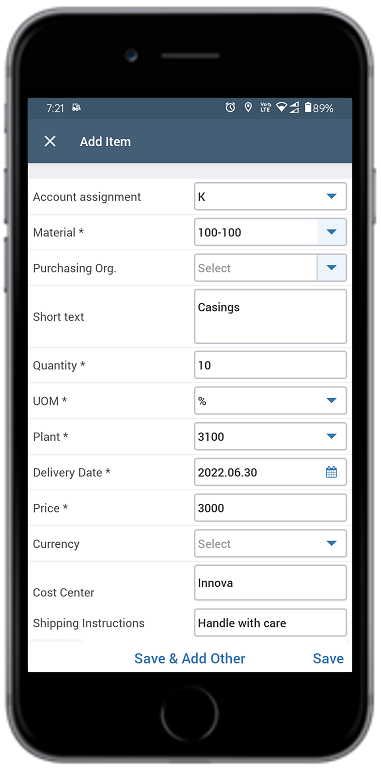Open the Purchasing Org. dropdown arrow
Viewport: 381px width, 768px height.
[332, 268]
